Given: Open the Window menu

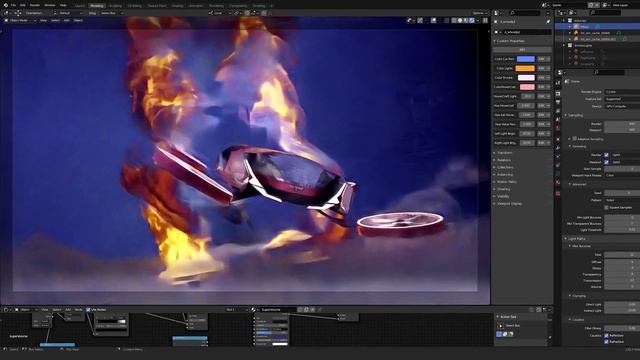Looking at the screenshot, I should click(x=50, y=5).
